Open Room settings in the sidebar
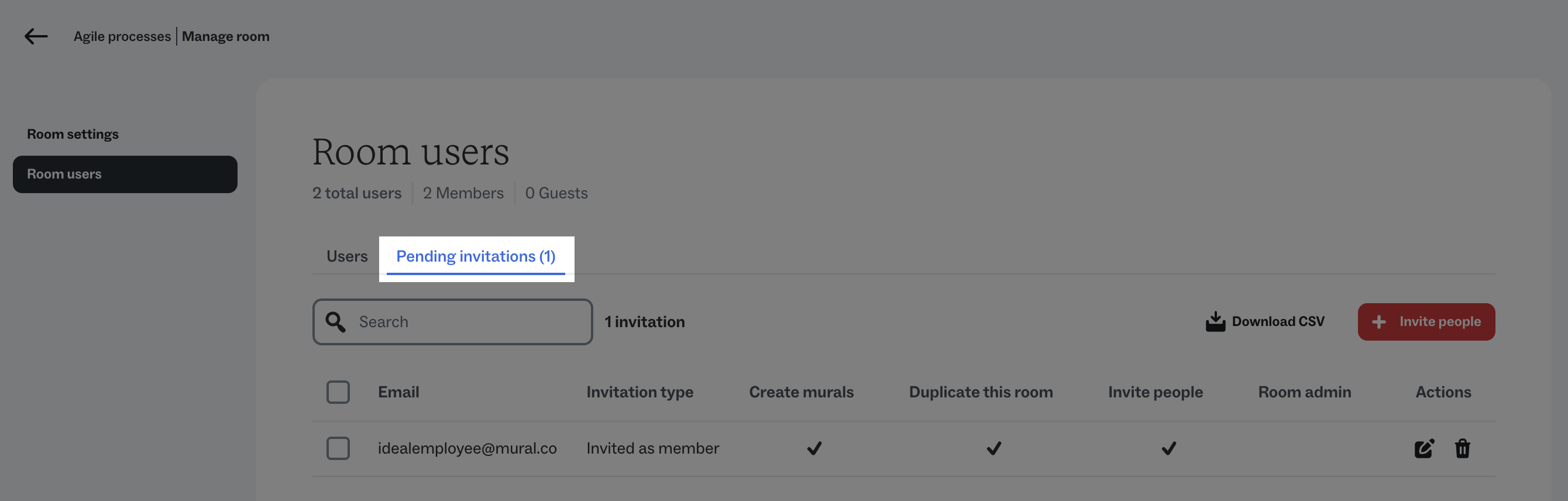1568x501 pixels. point(73,134)
